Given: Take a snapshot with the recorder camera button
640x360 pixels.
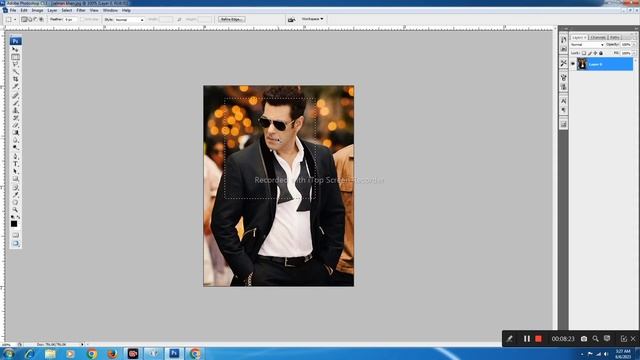Looking at the screenshot, I should (x=584, y=339).
